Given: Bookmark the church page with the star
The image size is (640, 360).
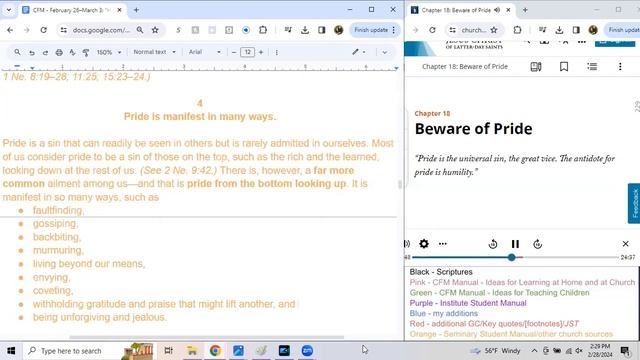Looking at the screenshot, I should pyautogui.click(x=494, y=30).
